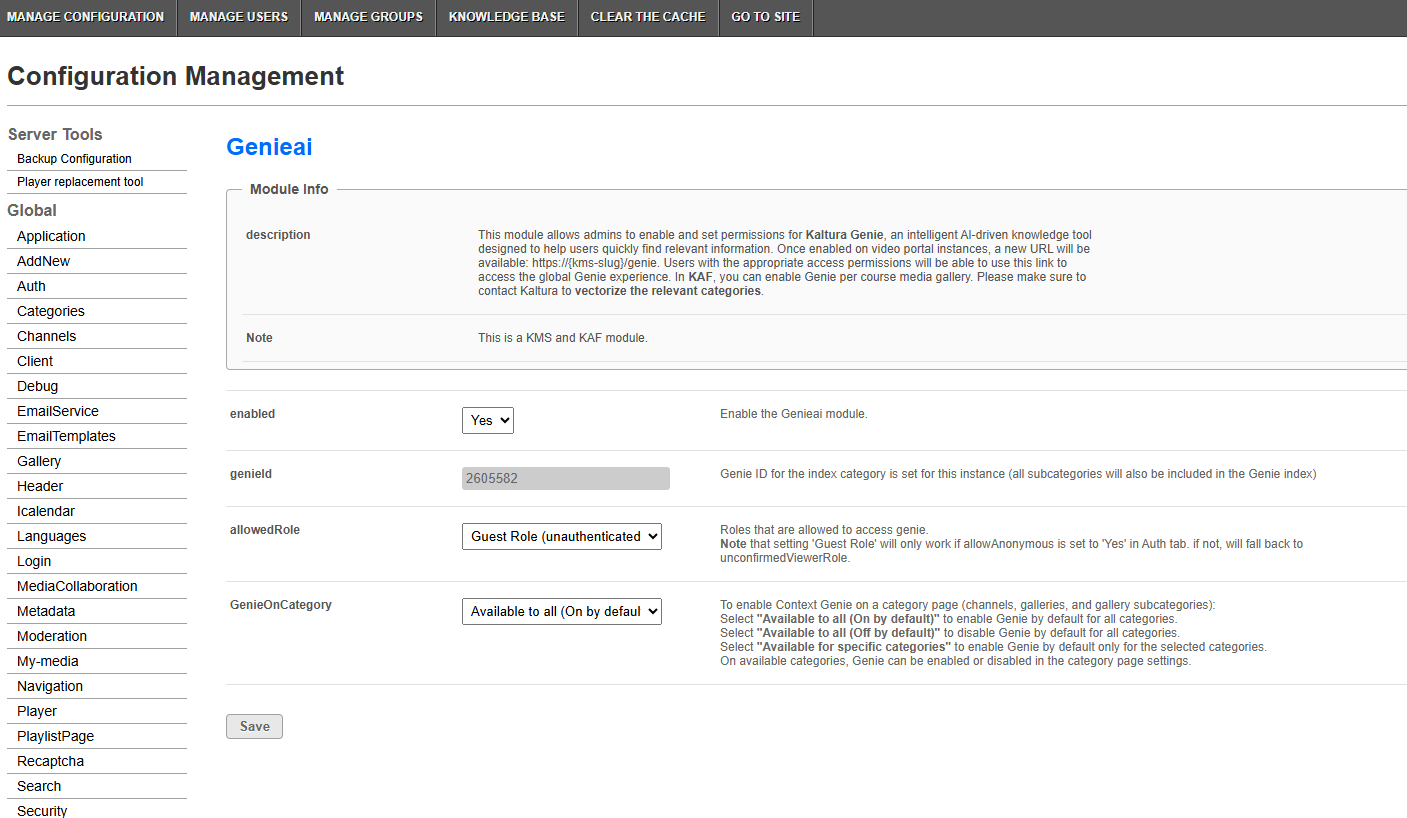Viewport: 1407px width, 818px height.
Task: Click 'Roles that are allowed to access genie.'
Action: [824, 530]
